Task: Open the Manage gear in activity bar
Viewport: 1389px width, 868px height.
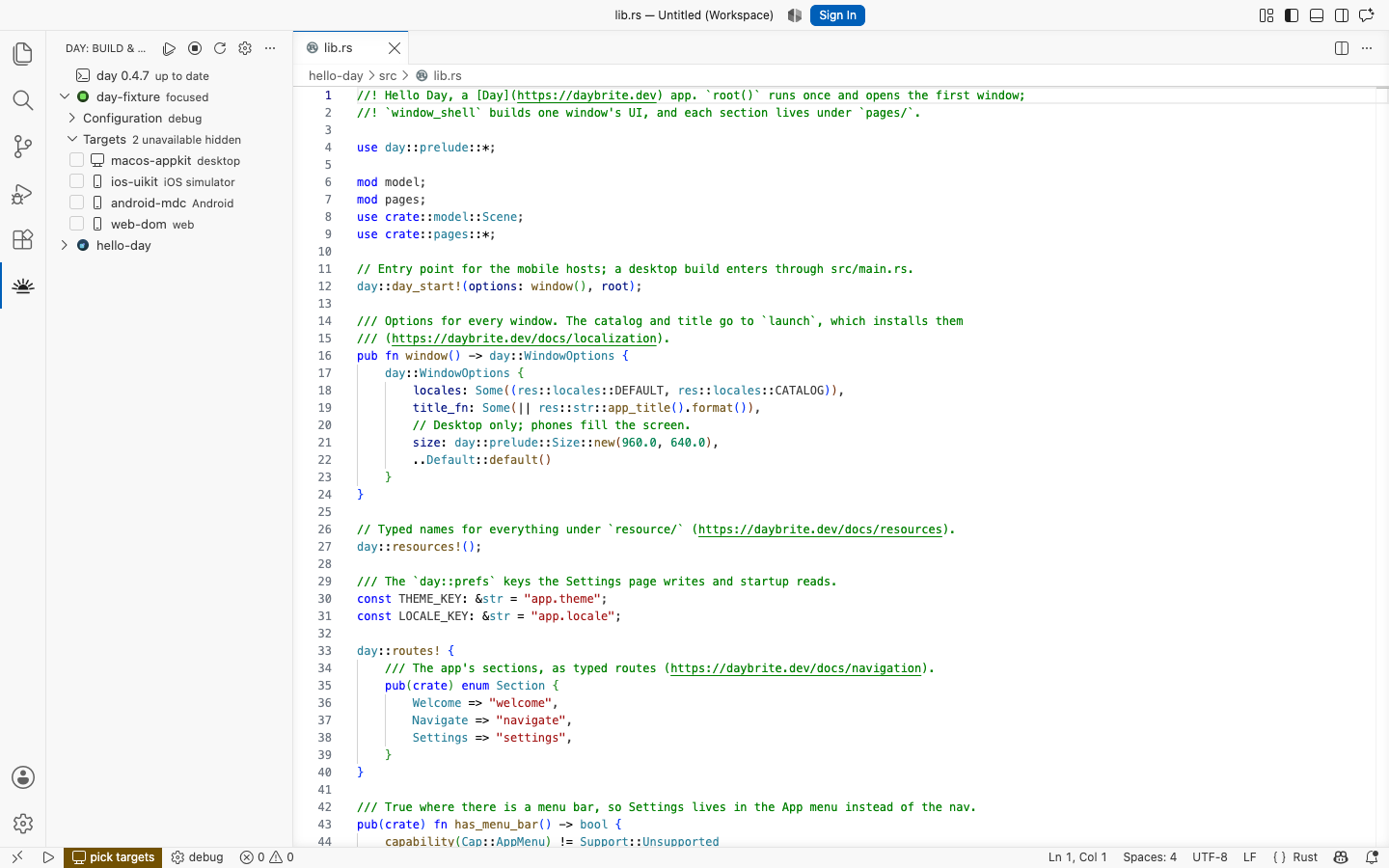Action: (x=23, y=824)
